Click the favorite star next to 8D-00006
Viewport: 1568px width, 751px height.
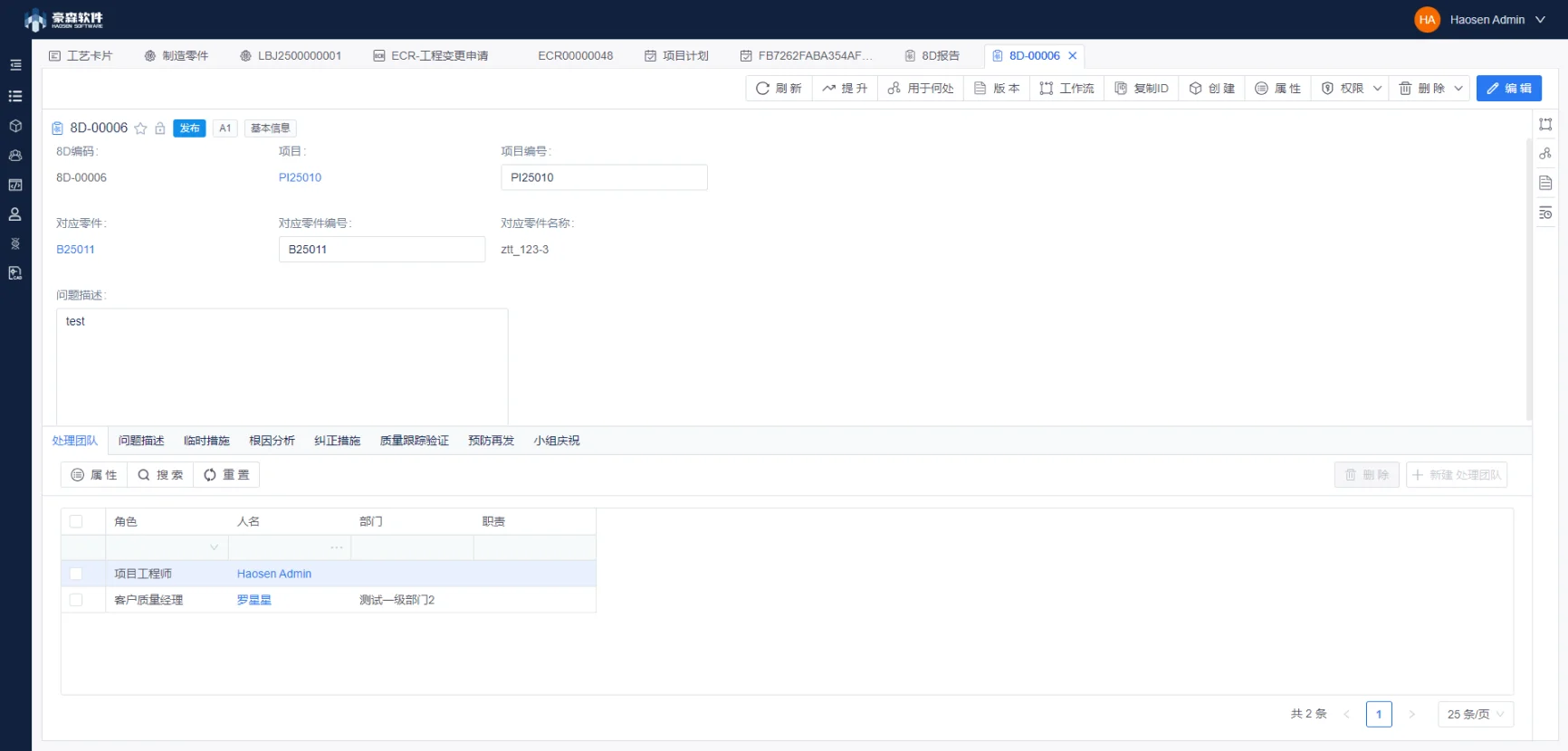140,128
